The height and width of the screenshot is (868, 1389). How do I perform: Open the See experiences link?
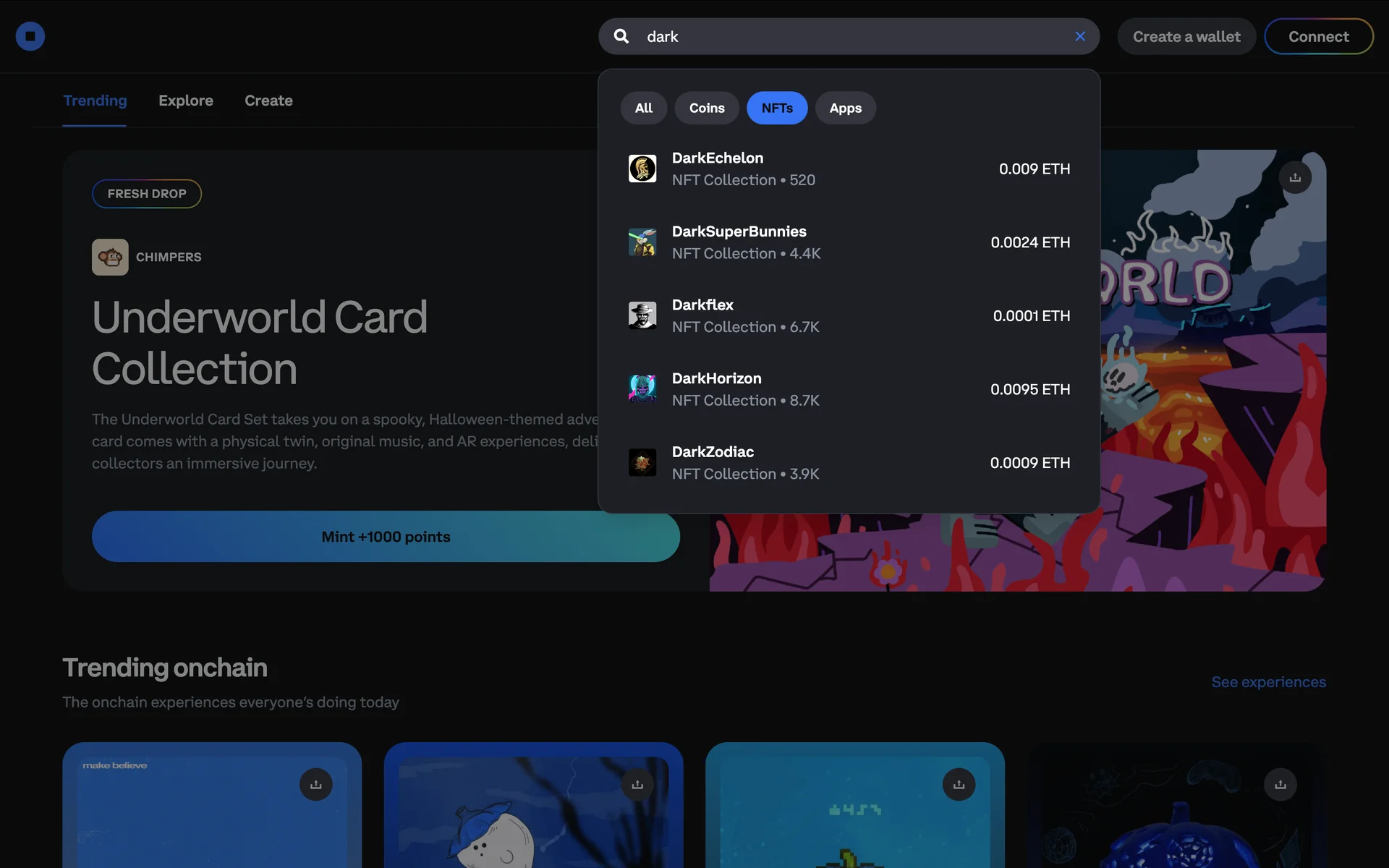coord(1268,682)
